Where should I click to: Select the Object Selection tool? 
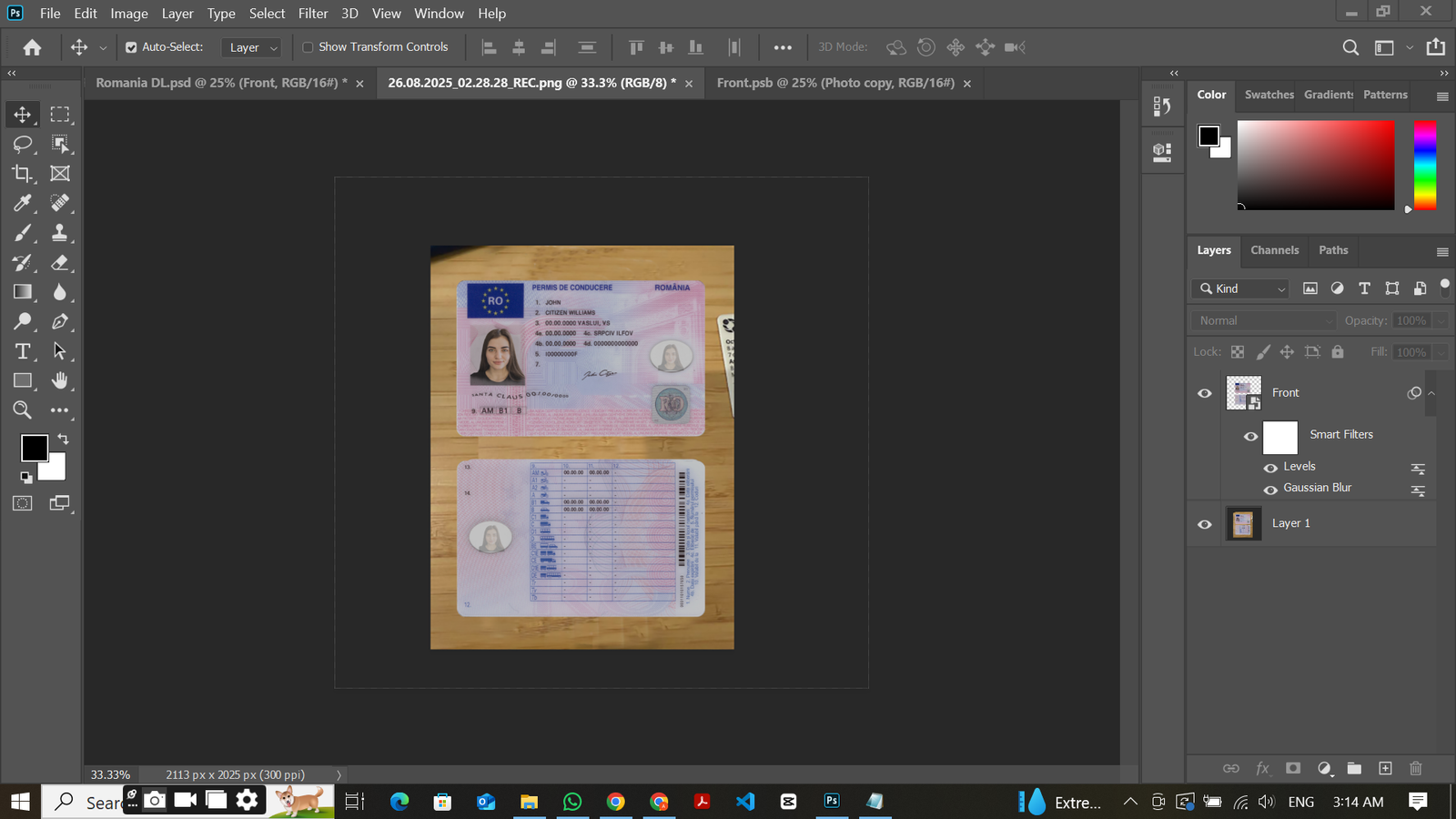tap(60, 144)
